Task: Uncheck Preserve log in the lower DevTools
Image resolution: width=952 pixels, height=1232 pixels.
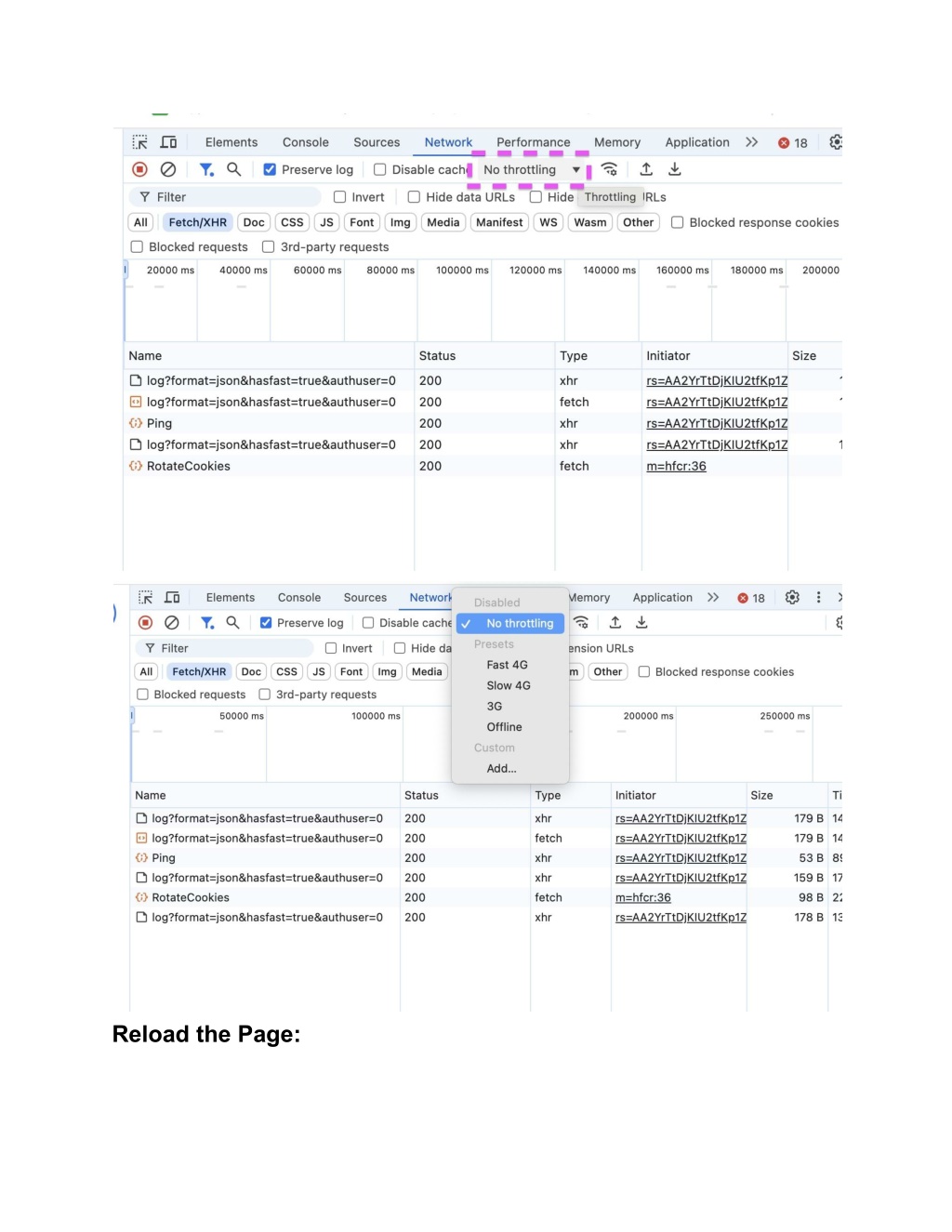Action: [266, 623]
